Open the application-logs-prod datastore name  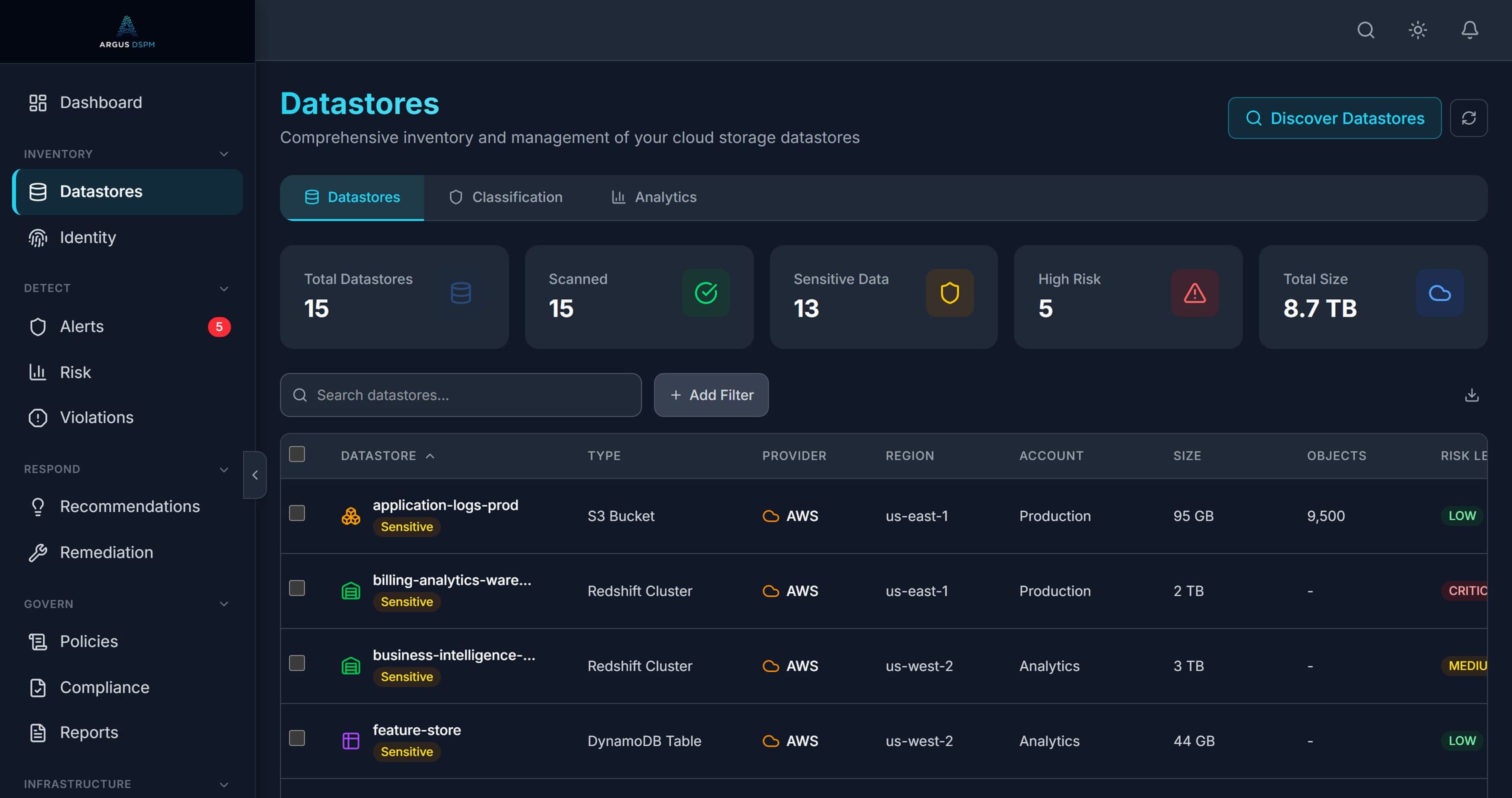click(445, 505)
